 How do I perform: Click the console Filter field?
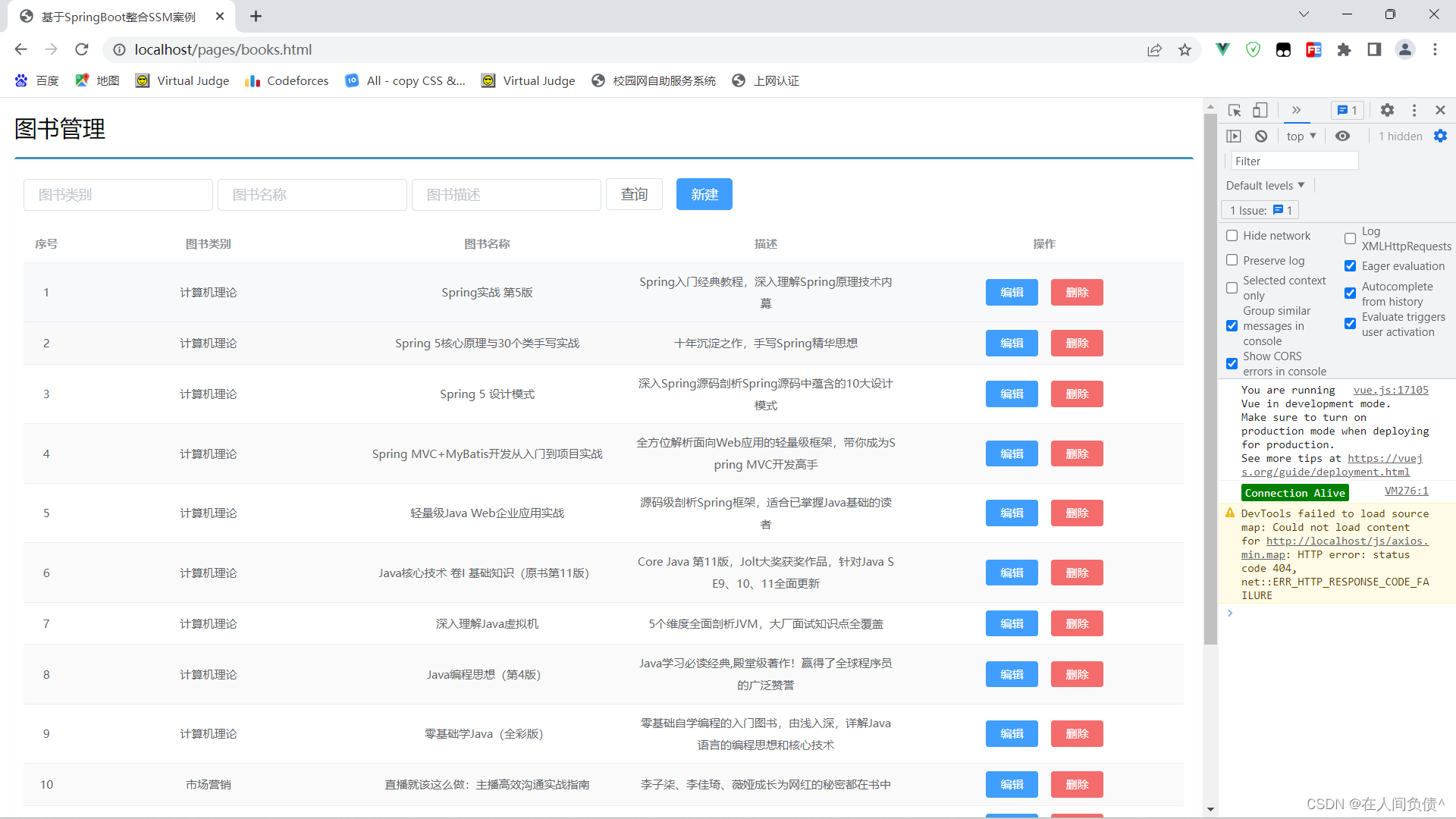point(1294,162)
